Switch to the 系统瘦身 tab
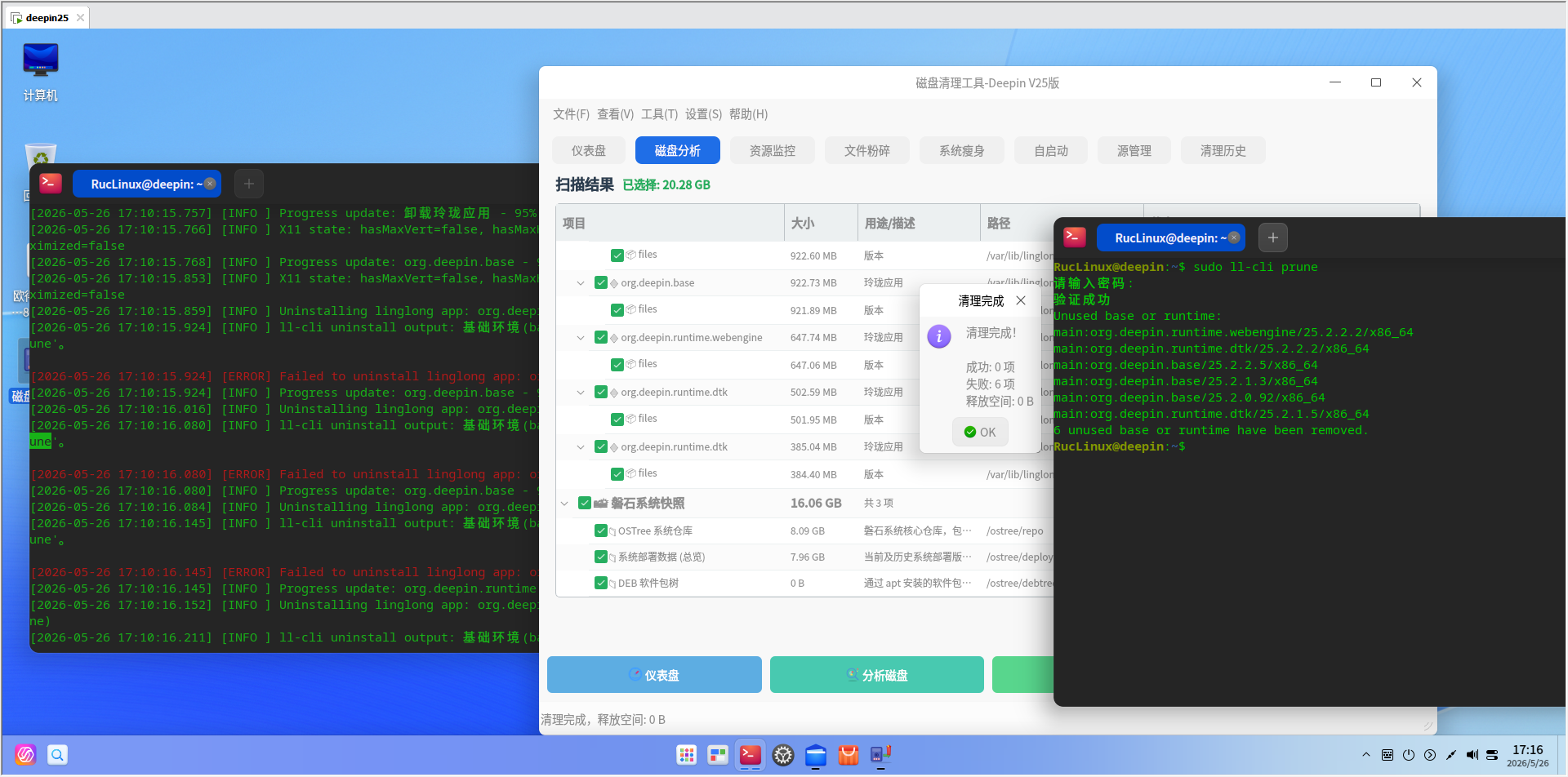The width and height of the screenshot is (1568, 777). click(x=961, y=151)
